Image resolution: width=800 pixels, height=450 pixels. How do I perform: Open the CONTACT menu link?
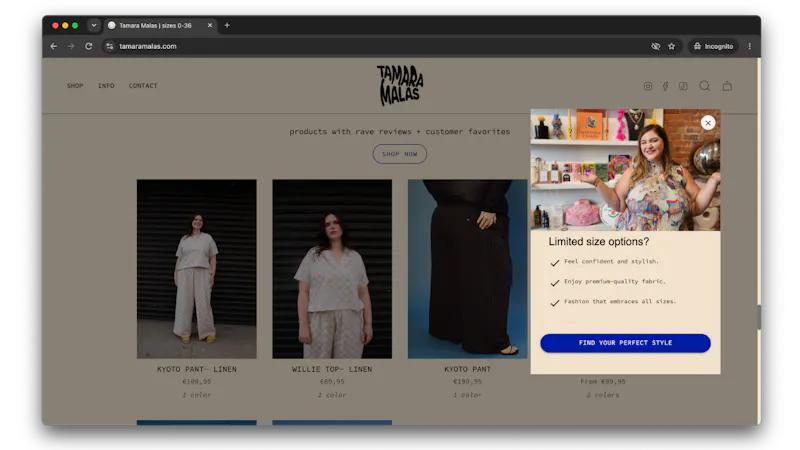click(x=143, y=86)
